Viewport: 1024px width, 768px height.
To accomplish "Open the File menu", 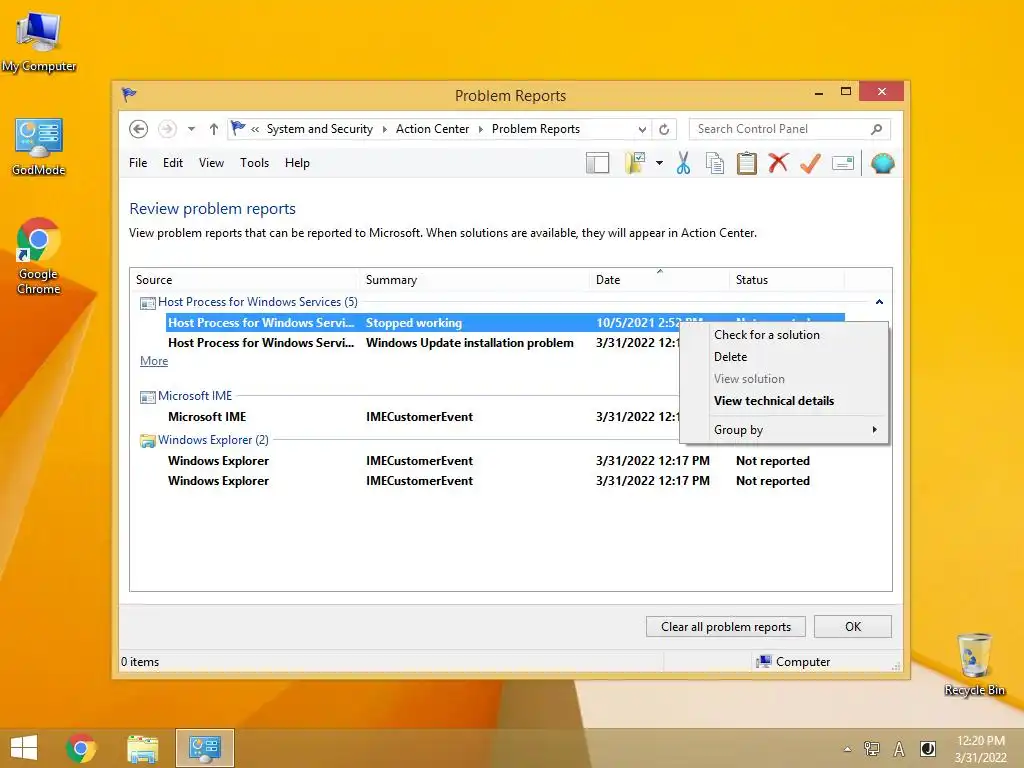I will click(x=138, y=163).
